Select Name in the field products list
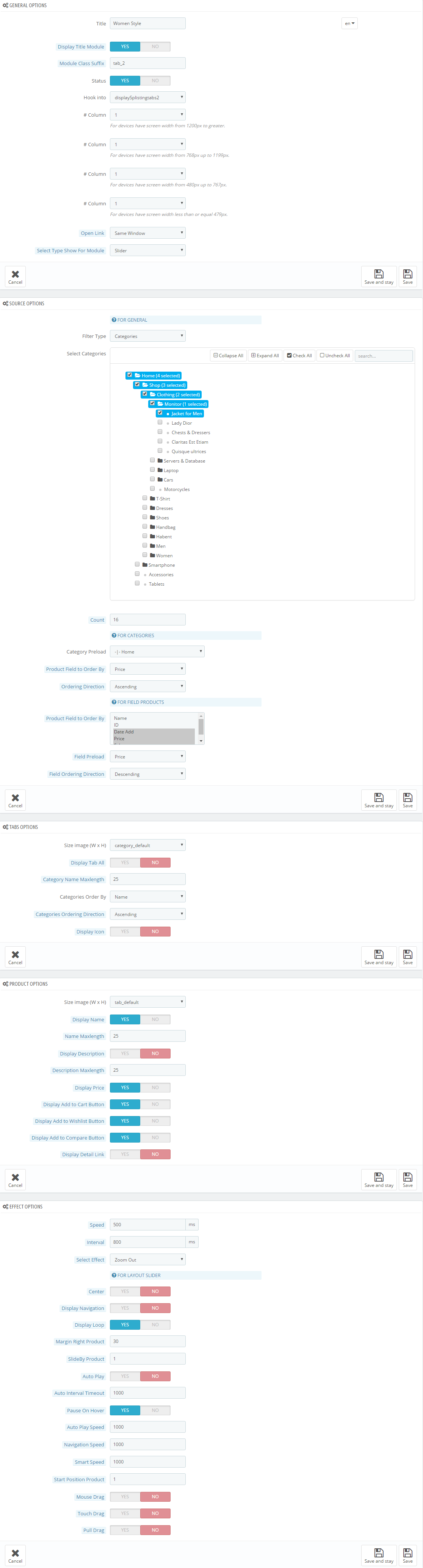Image resolution: width=423 pixels, height=1568 pixels. click(x=154, y=718)
